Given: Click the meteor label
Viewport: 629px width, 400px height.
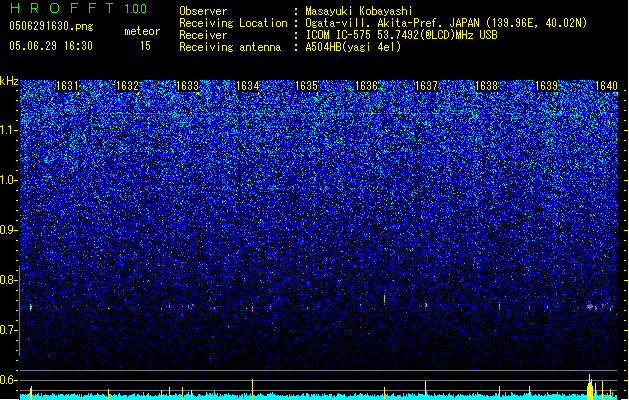Looking at the screenshot, I should point(142,31).
